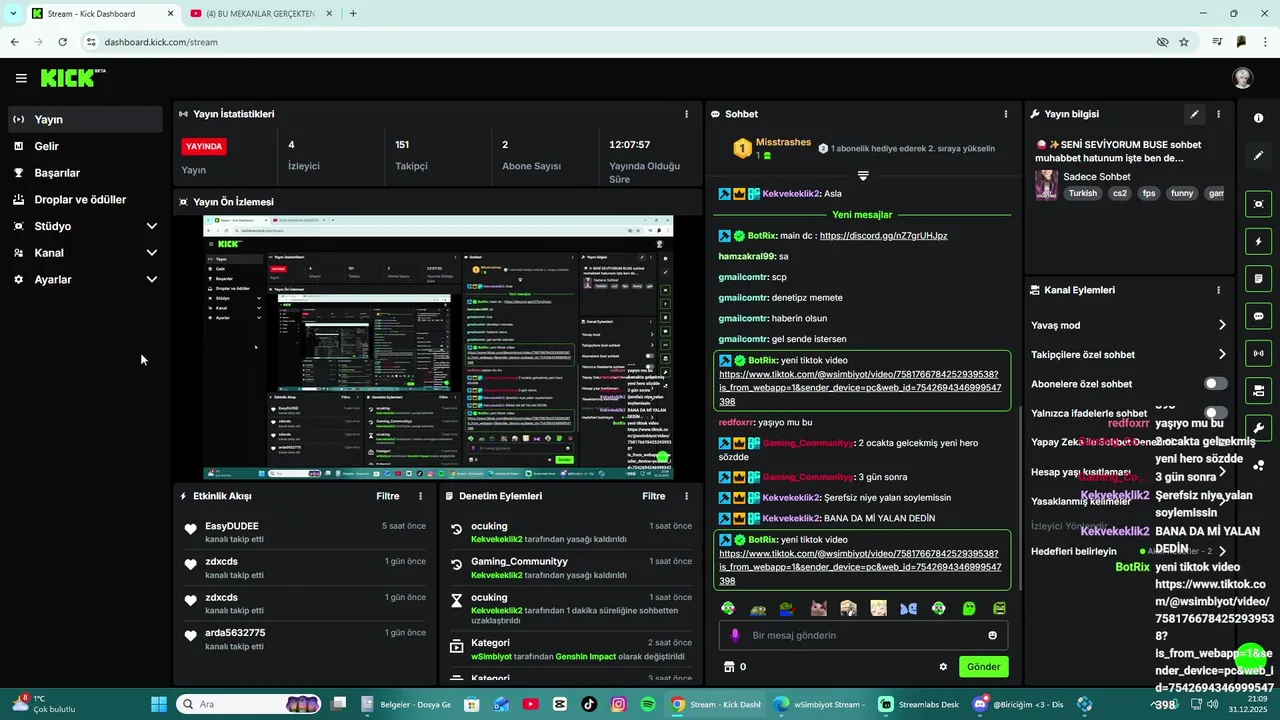The image size is (1280, 720).
Task: Reload the page
Action: click(62, 42)
